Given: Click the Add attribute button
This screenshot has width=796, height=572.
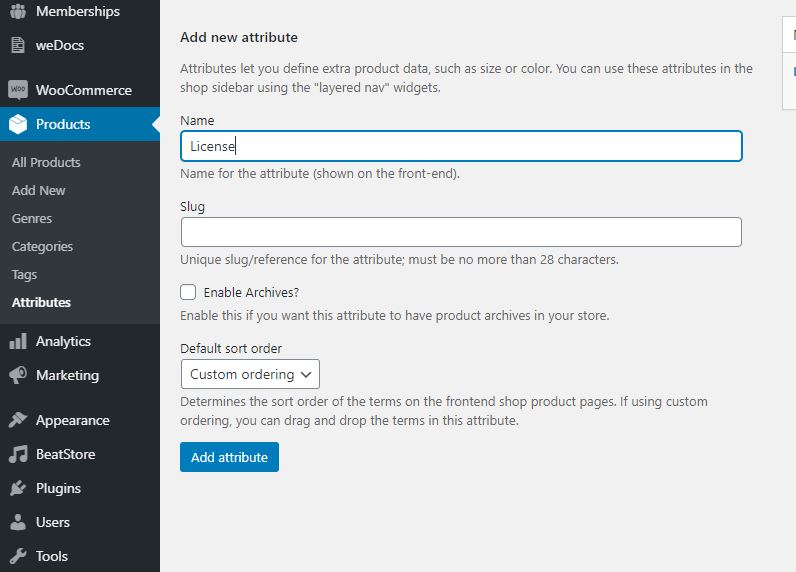Looking at the screenshot, I should [x=229, y=457].
